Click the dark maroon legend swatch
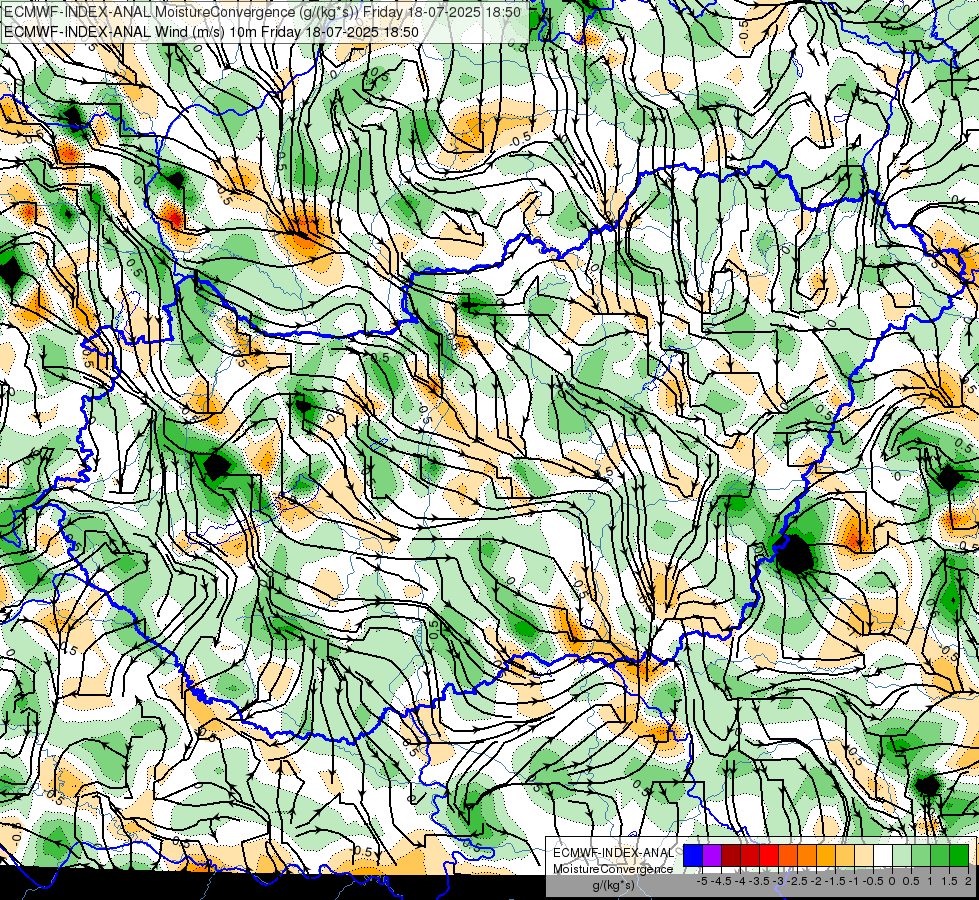Image resolution: width=979 pixels, height=900 pixels. (731, 855)
